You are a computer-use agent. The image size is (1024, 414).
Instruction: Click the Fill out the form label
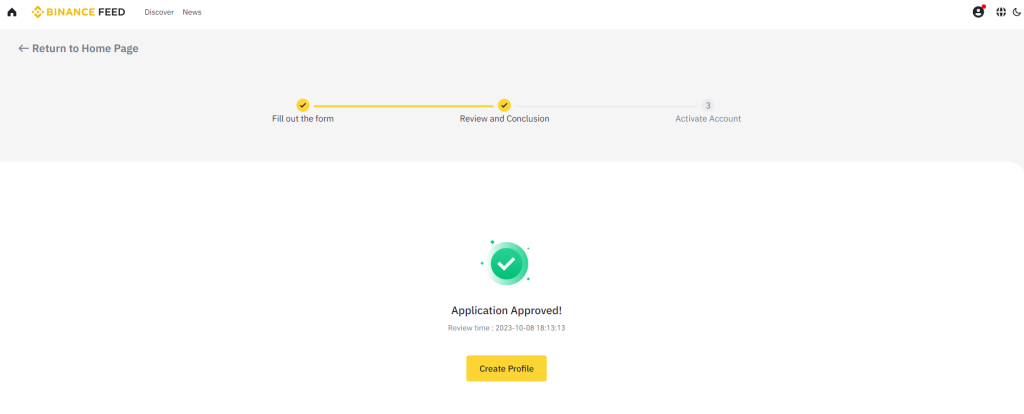(303, 119)
